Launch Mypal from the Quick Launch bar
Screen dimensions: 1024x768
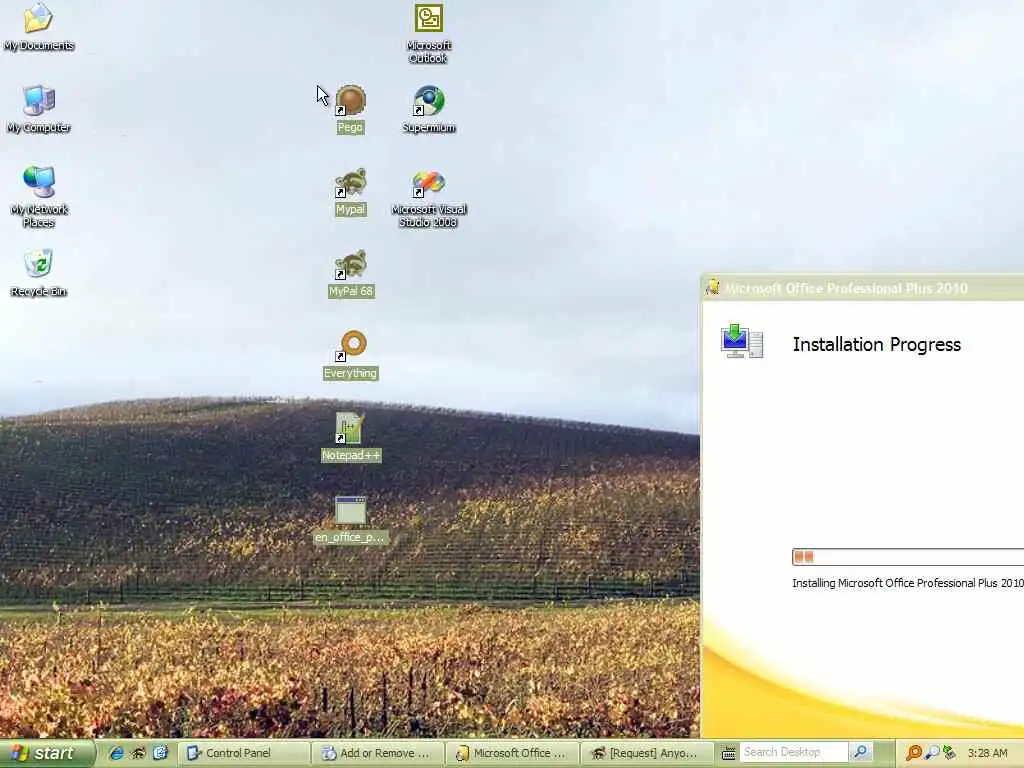(138, 753)
